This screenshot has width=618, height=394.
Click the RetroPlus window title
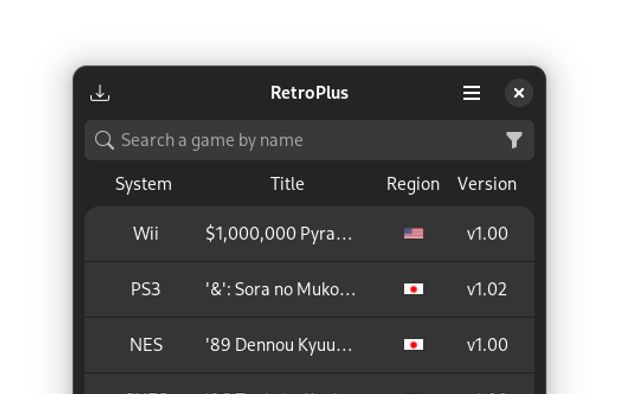tap(309, 93)
